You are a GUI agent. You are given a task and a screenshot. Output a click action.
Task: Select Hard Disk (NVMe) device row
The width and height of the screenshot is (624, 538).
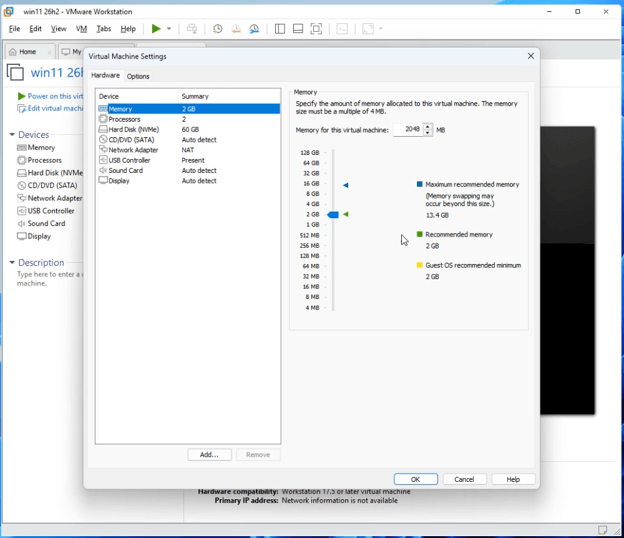189,129
